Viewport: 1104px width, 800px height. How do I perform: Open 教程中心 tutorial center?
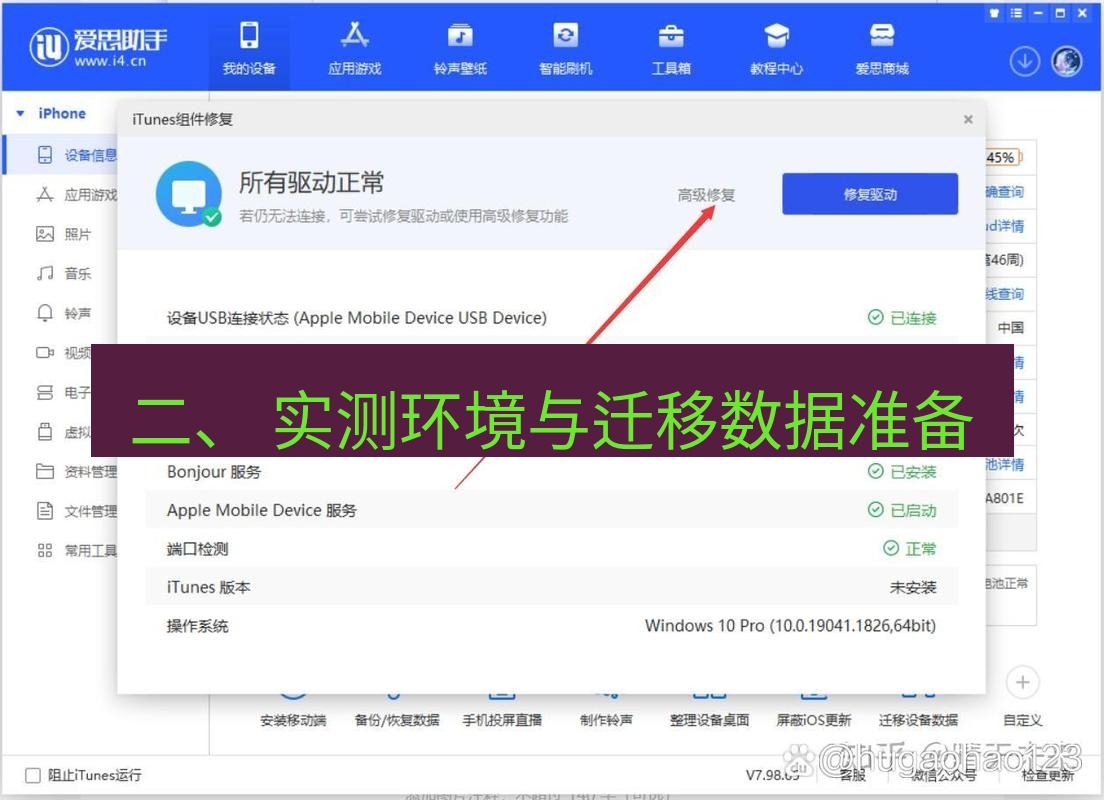(776, 48)
